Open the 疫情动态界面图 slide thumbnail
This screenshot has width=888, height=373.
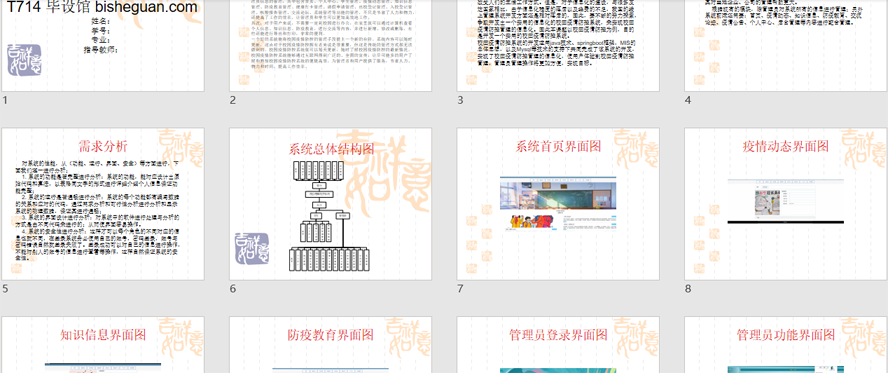click(785, 204)
